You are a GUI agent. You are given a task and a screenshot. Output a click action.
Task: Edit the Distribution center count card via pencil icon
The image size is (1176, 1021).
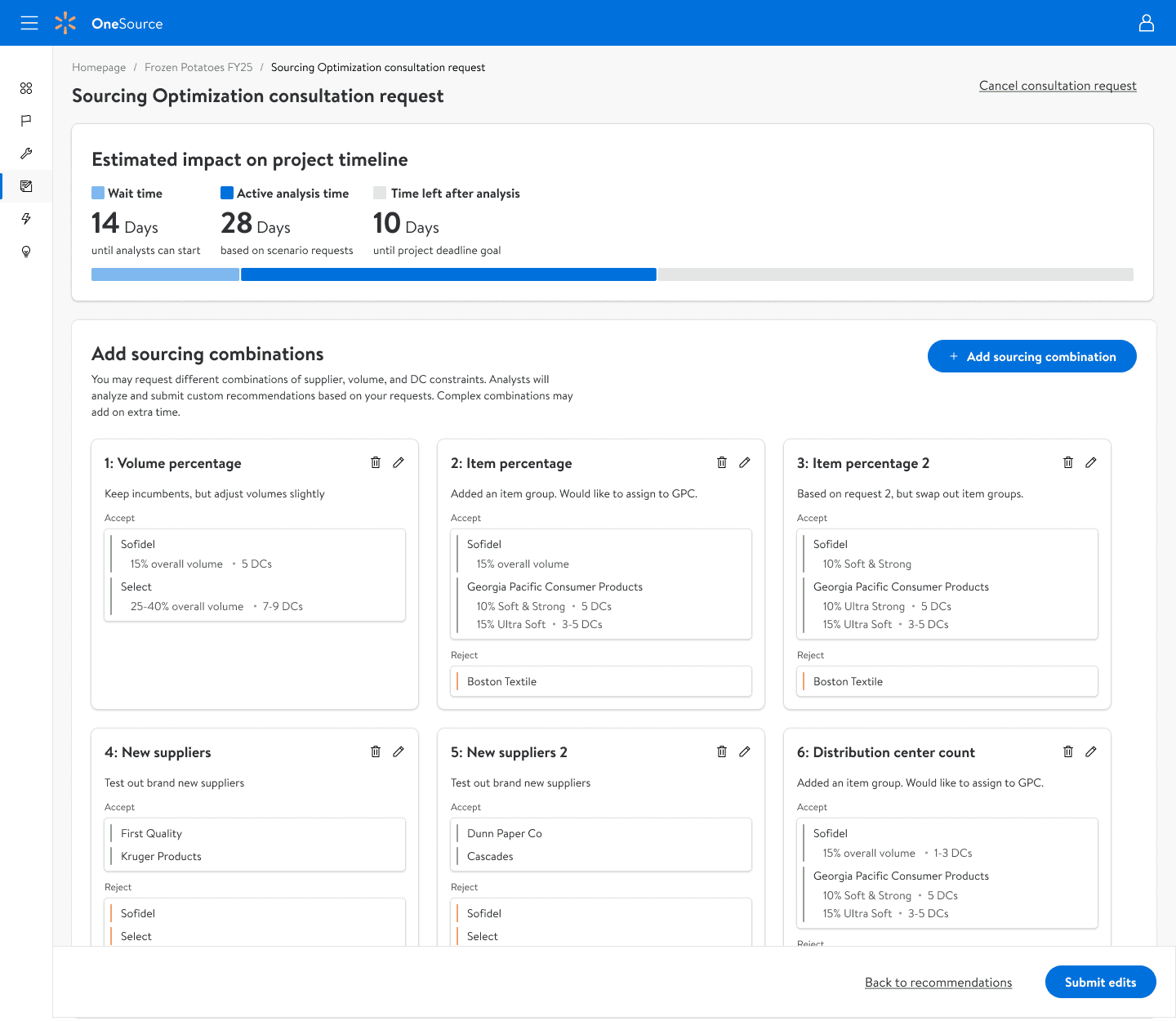pos(1091,751)
